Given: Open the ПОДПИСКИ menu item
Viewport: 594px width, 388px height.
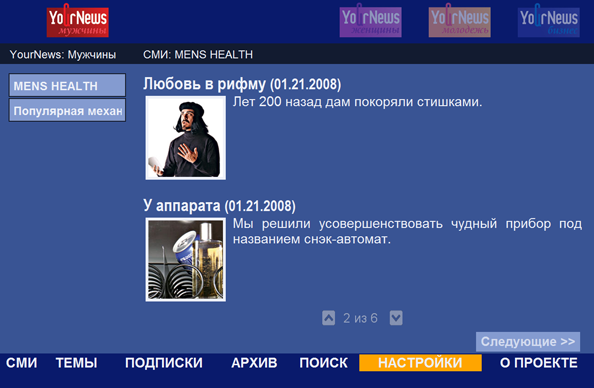Looking at the screenshot, I should pyautogui.click(x=164, y=363).
